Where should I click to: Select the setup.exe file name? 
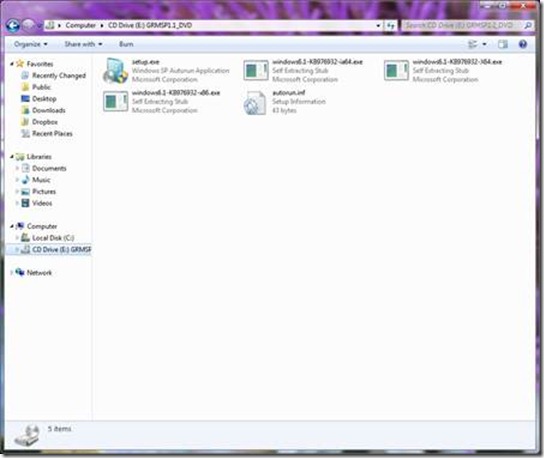(145, 62)
